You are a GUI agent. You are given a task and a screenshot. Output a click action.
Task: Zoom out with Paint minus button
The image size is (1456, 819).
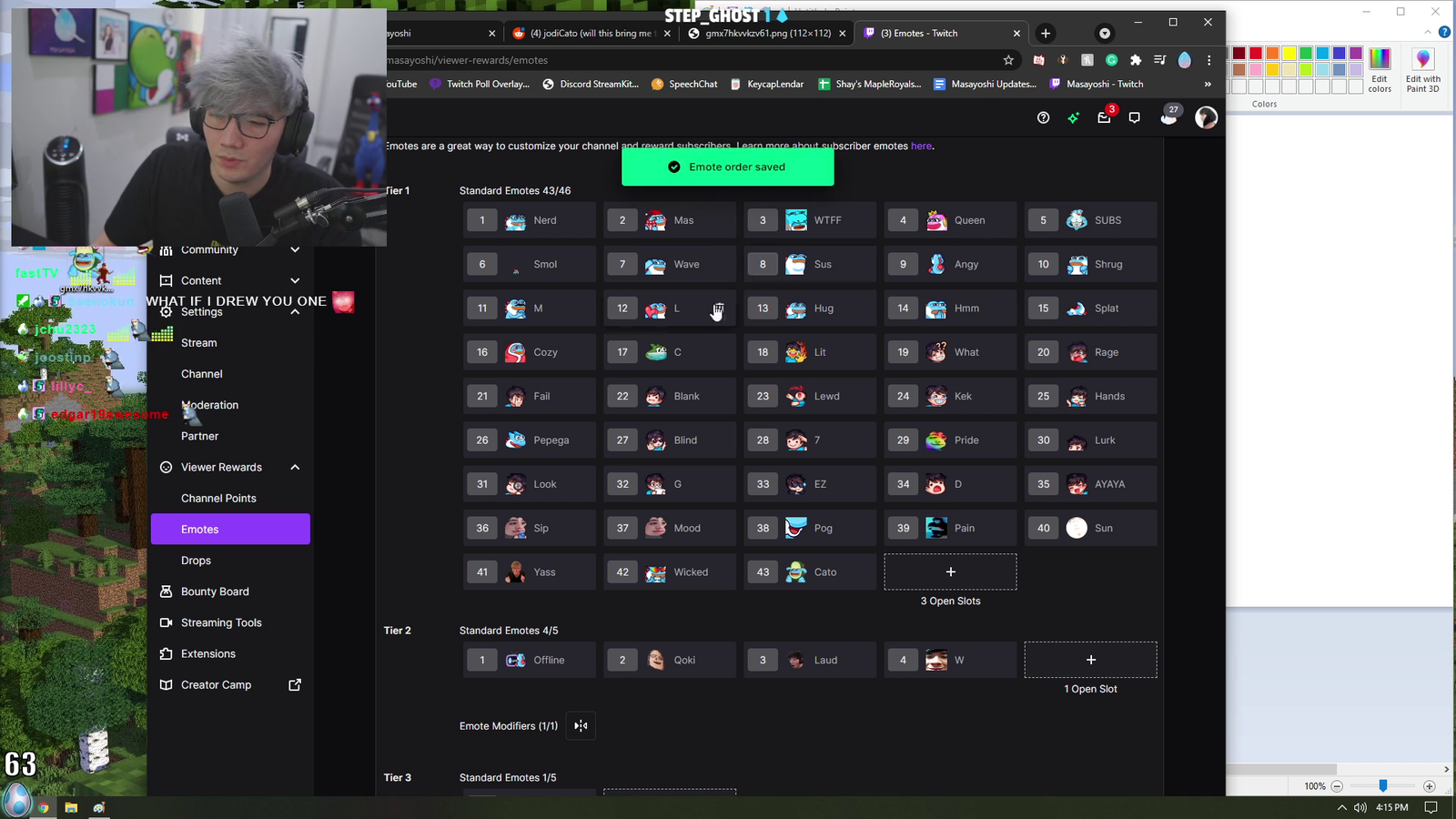[x=1337, y=786]
